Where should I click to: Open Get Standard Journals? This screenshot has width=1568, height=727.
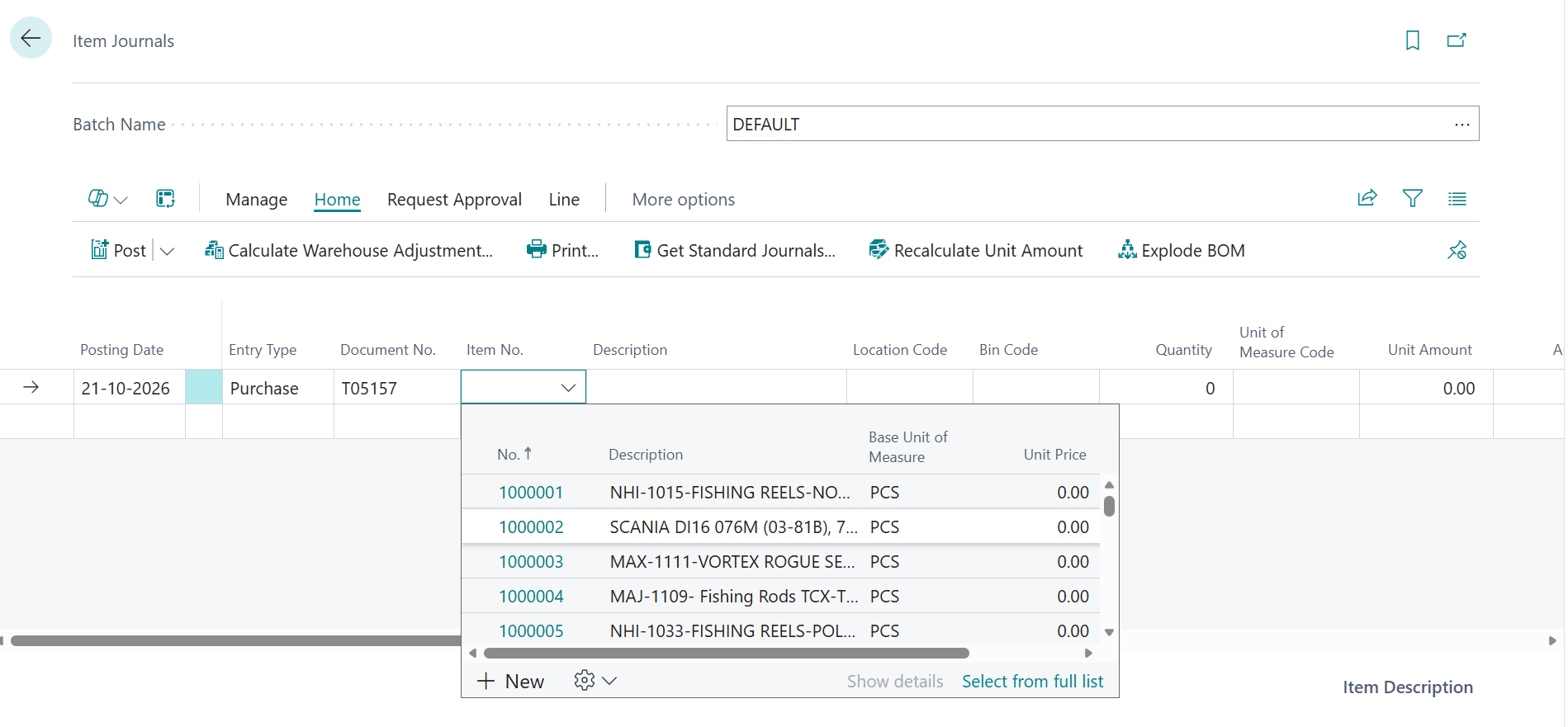734,250
